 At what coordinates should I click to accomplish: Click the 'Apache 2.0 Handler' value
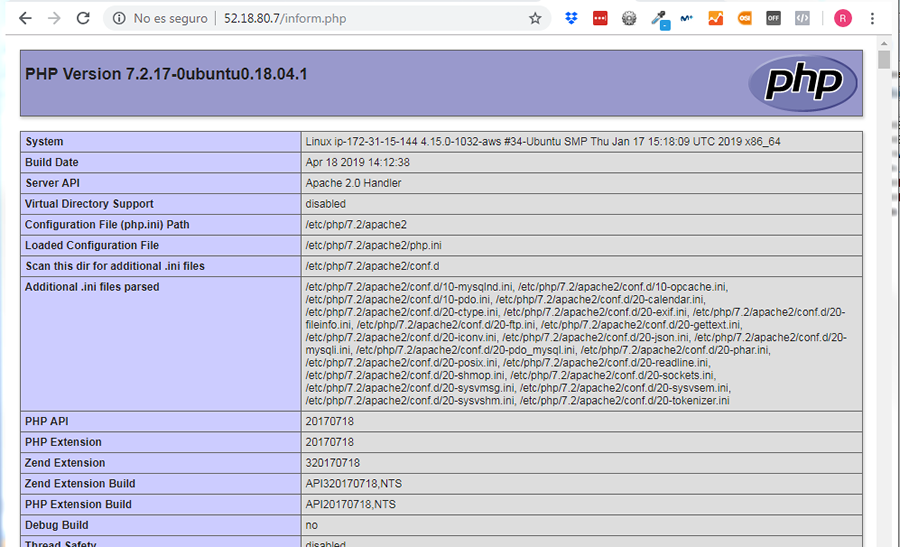(353, 183)
